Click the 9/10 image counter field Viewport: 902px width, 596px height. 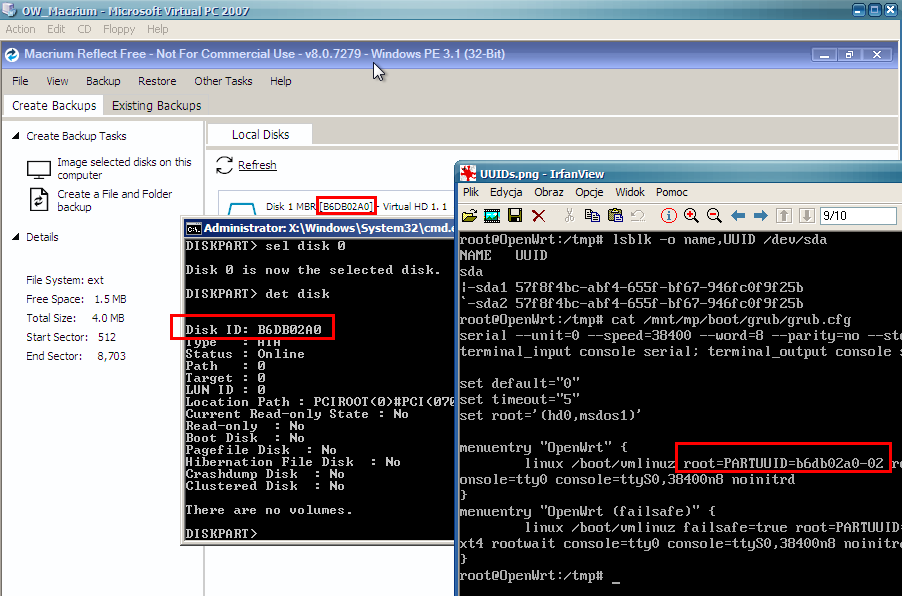pos(858,216)
